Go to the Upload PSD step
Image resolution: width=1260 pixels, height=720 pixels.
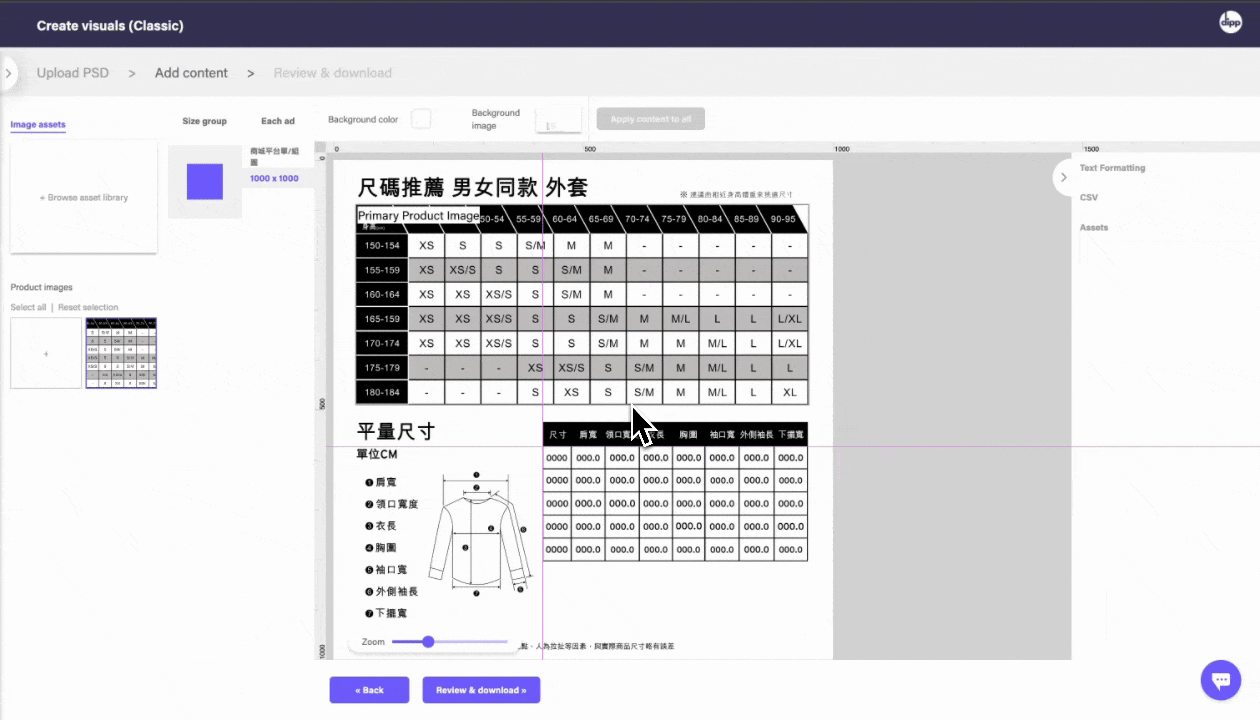pyautogui.click(x=72, y=72)
